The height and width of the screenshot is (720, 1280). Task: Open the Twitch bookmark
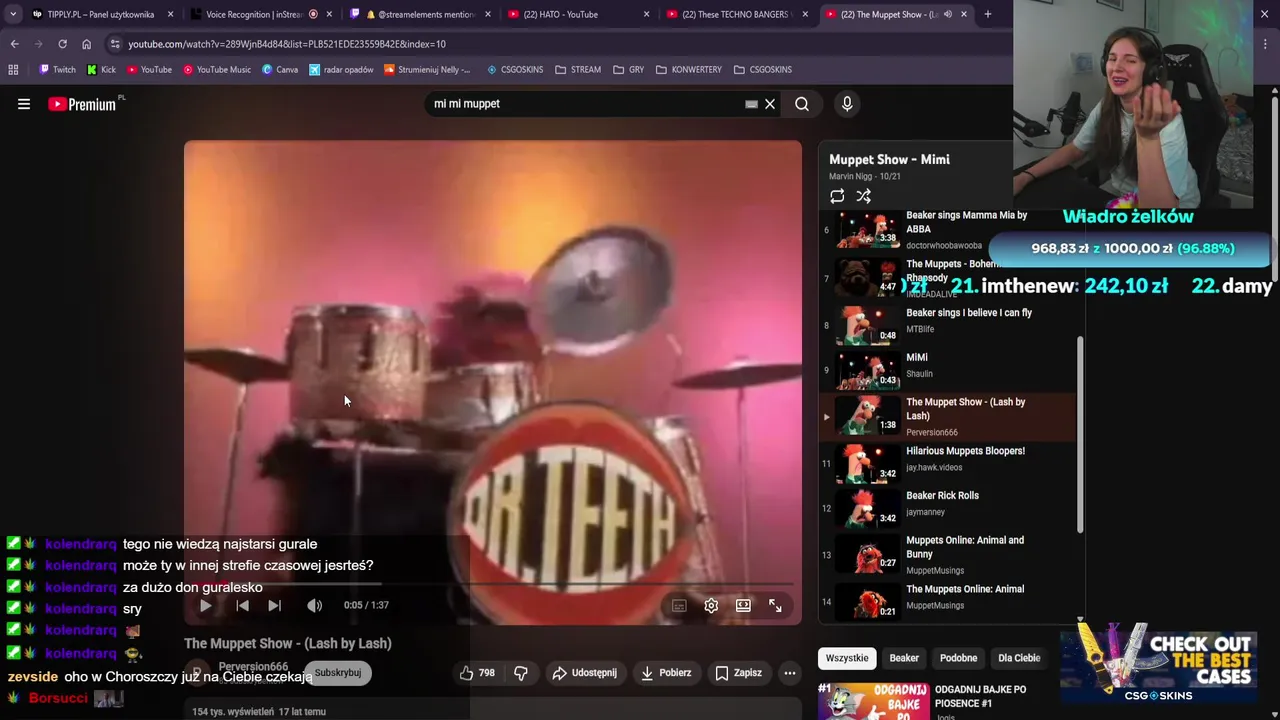point(57,70)
